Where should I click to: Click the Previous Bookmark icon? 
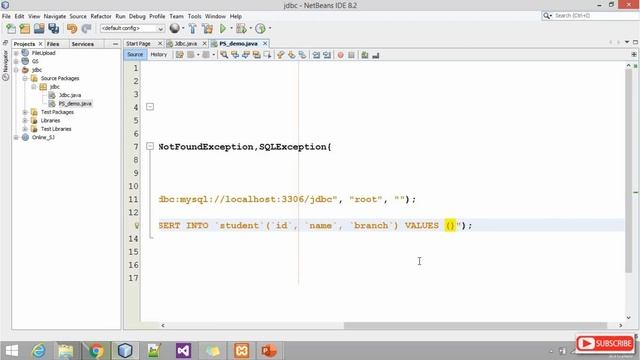tap(280, 55)
